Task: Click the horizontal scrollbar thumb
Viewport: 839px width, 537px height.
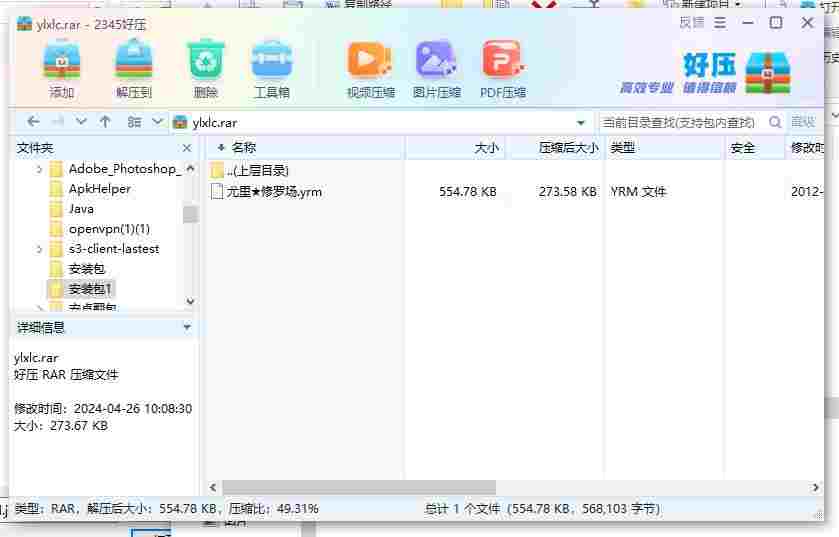Action: (x=359, y=487)
